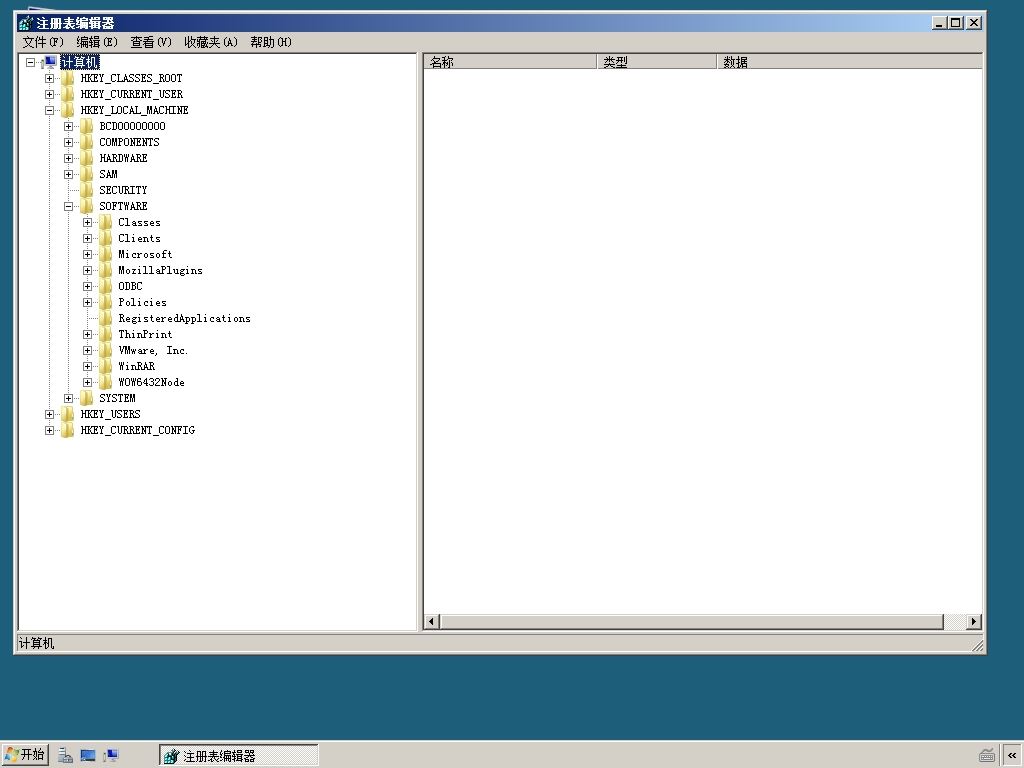Image resolution: width=1024 pixels, height=768 pixels.
Task: Expand the HKEY_CLASSES_ROOT node
Action: [49, 78]
